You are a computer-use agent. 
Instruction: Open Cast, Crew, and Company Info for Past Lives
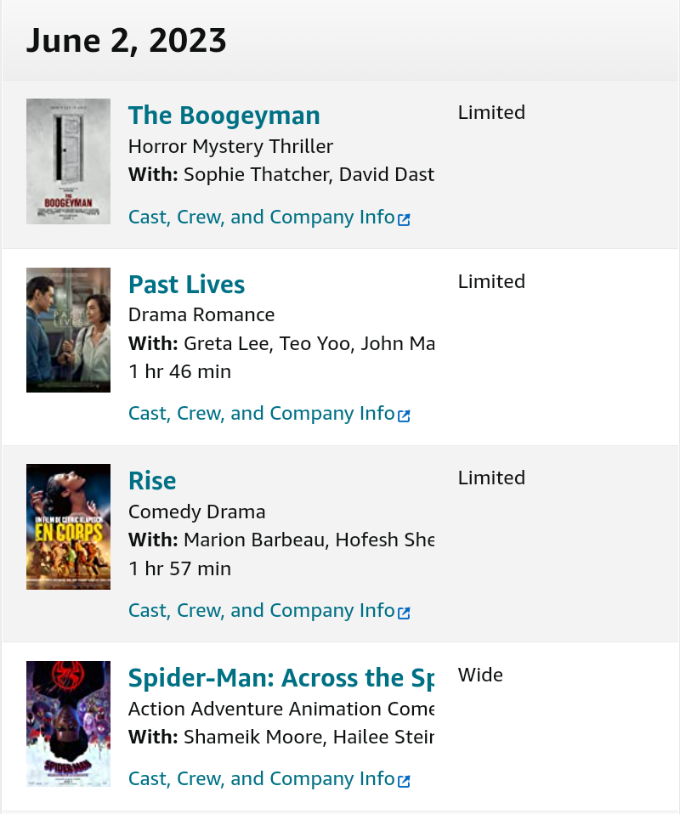point(261,414)
